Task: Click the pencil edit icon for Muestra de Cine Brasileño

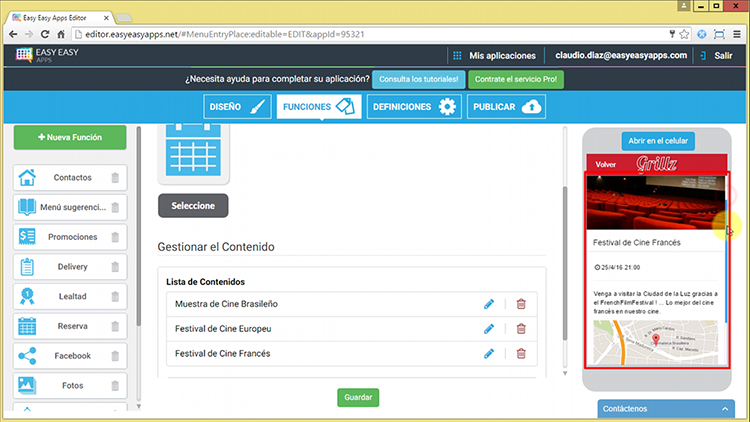Action: click(x=489, y=303)
